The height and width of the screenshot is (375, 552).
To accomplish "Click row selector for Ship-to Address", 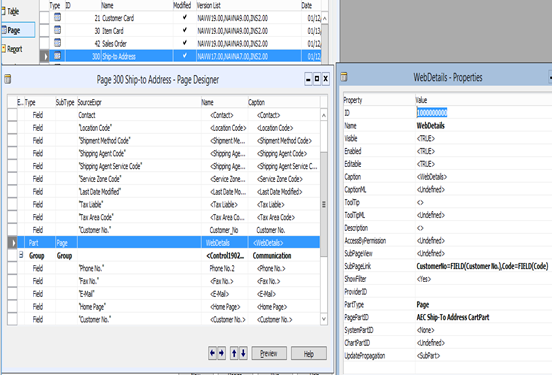I will tap(44, 56).
